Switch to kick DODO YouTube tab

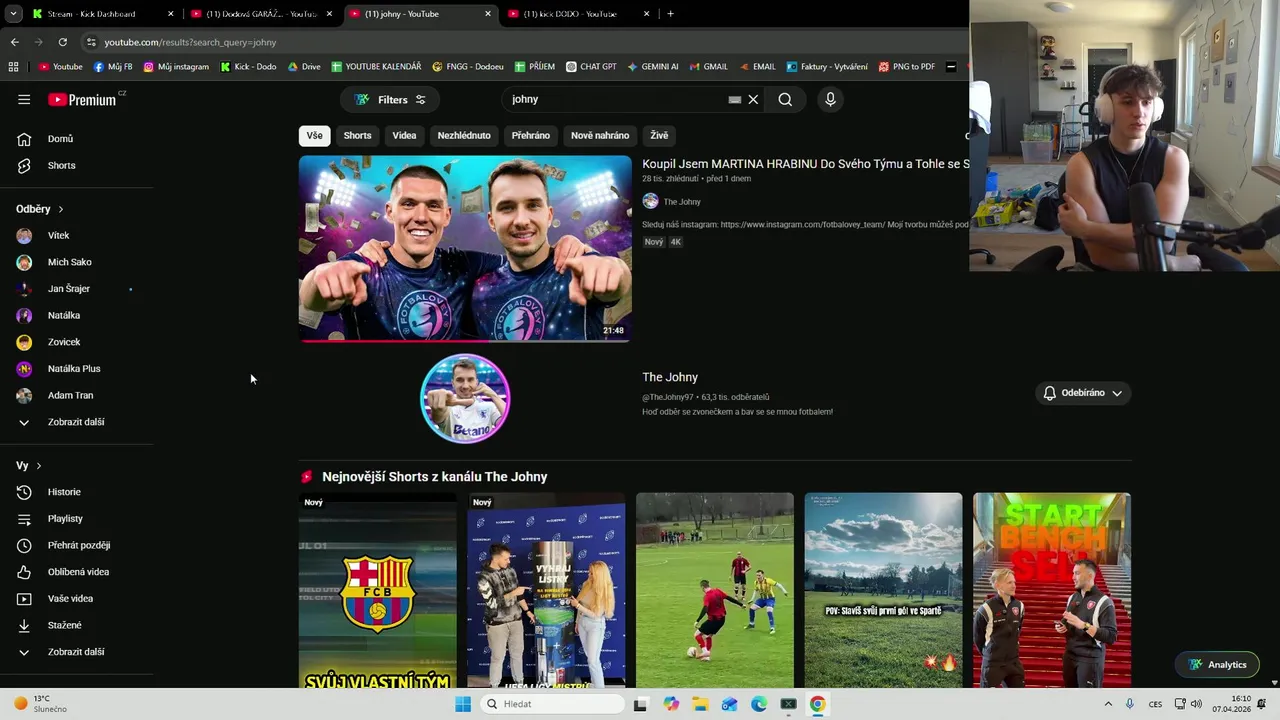click(x=578, y=14)
